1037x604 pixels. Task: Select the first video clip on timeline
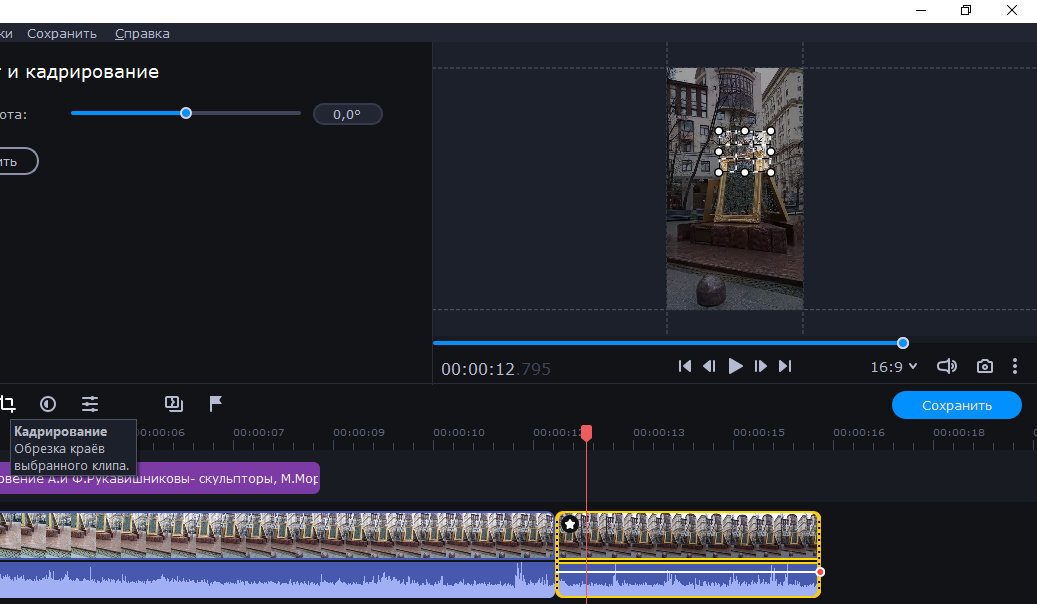pyautogui.click(x=276, y=535)
